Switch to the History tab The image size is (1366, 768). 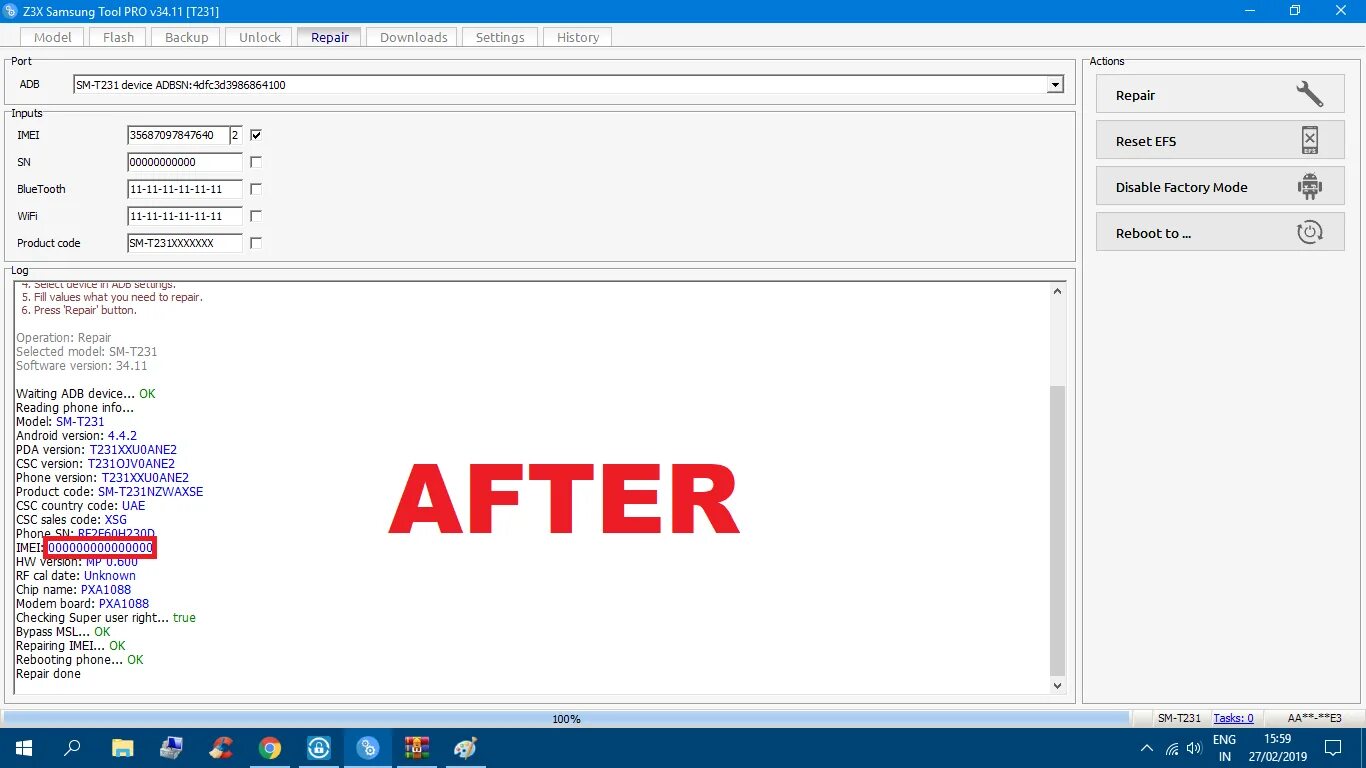(x=578, y=37)
